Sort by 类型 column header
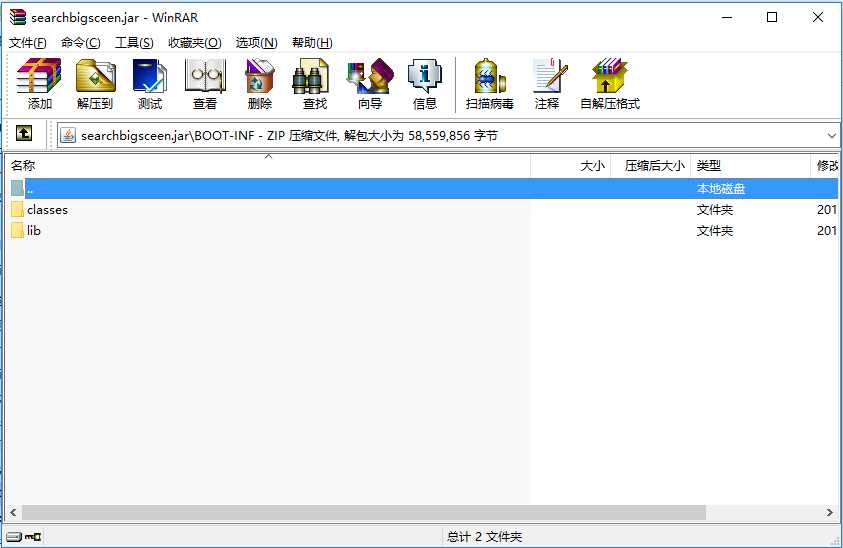Image resolution: width=843 pixels, height=548 pixels. [751, 166]
